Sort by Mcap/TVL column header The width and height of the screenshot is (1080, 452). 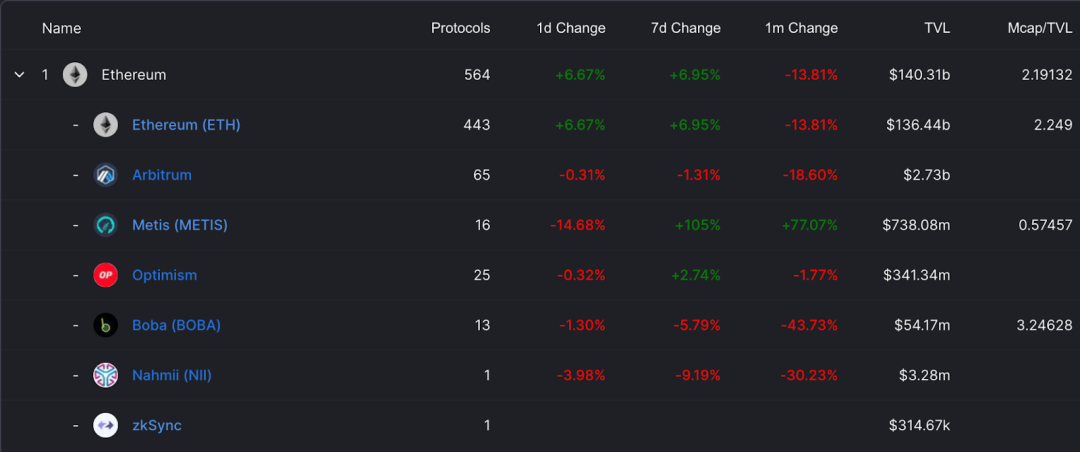[1039, 28]
